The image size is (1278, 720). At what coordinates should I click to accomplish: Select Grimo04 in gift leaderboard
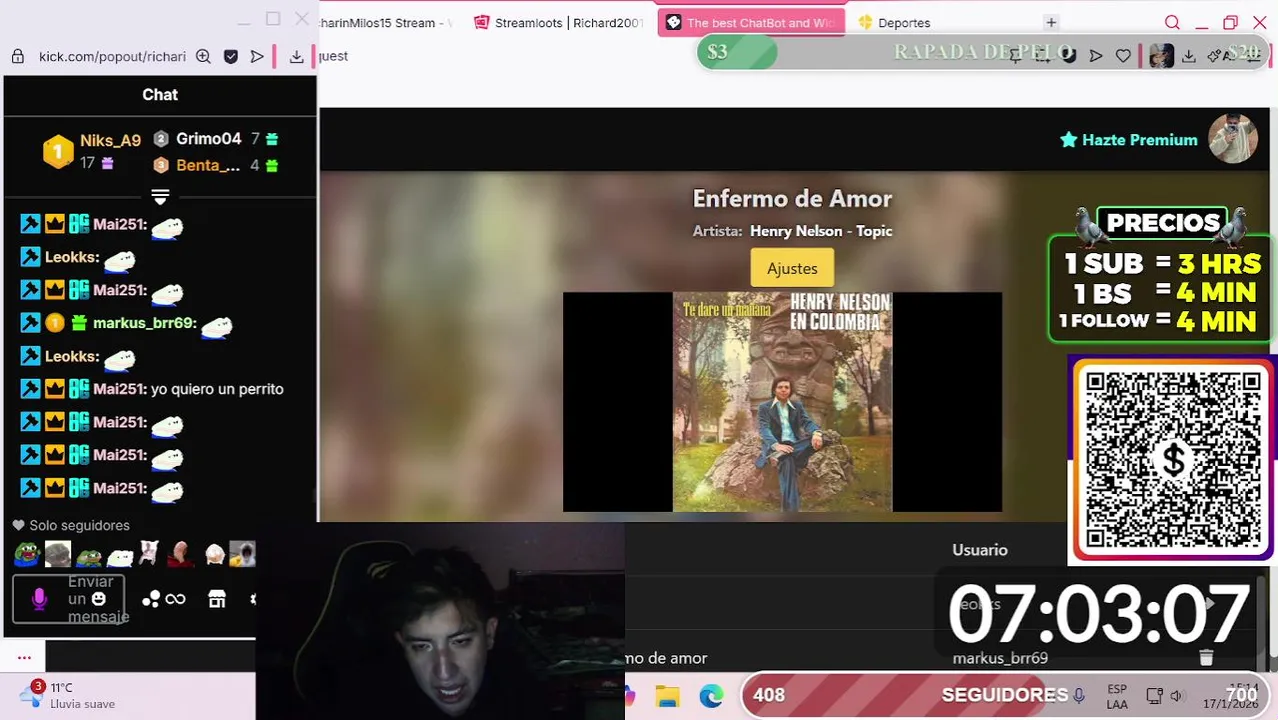click(209, 139)
